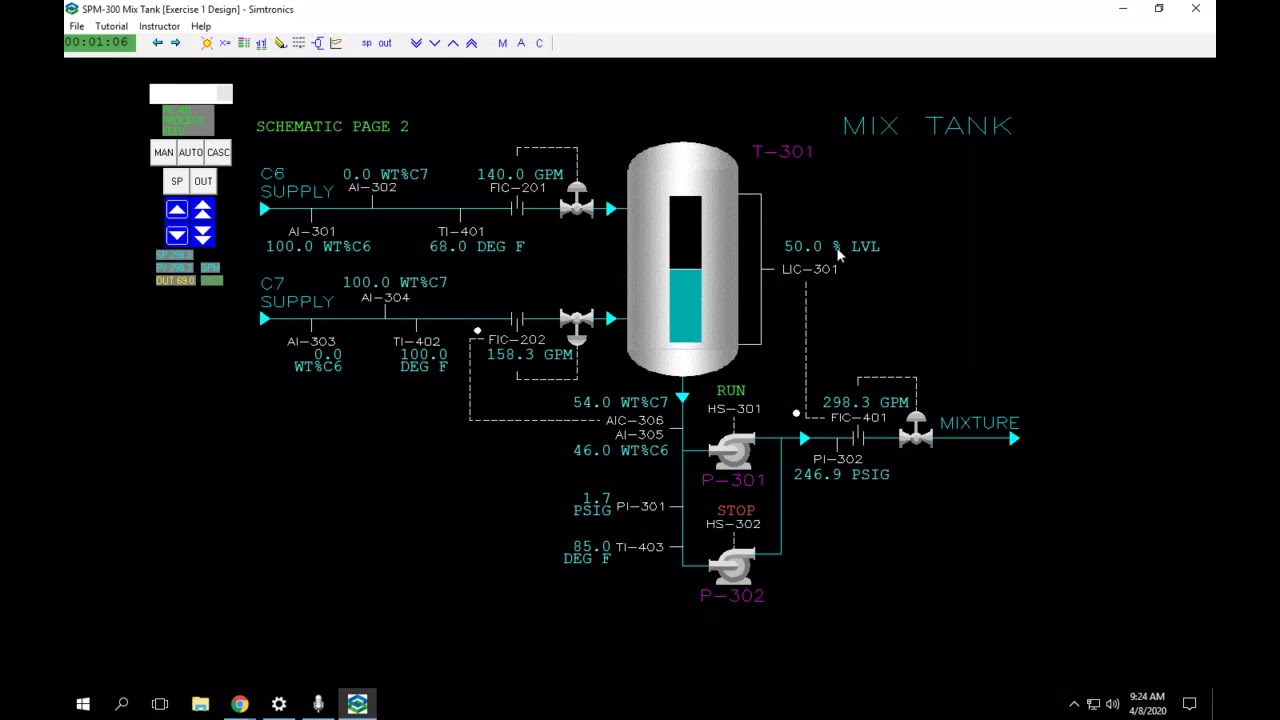Switch controller to MAN mode

[x=163, y=152]
